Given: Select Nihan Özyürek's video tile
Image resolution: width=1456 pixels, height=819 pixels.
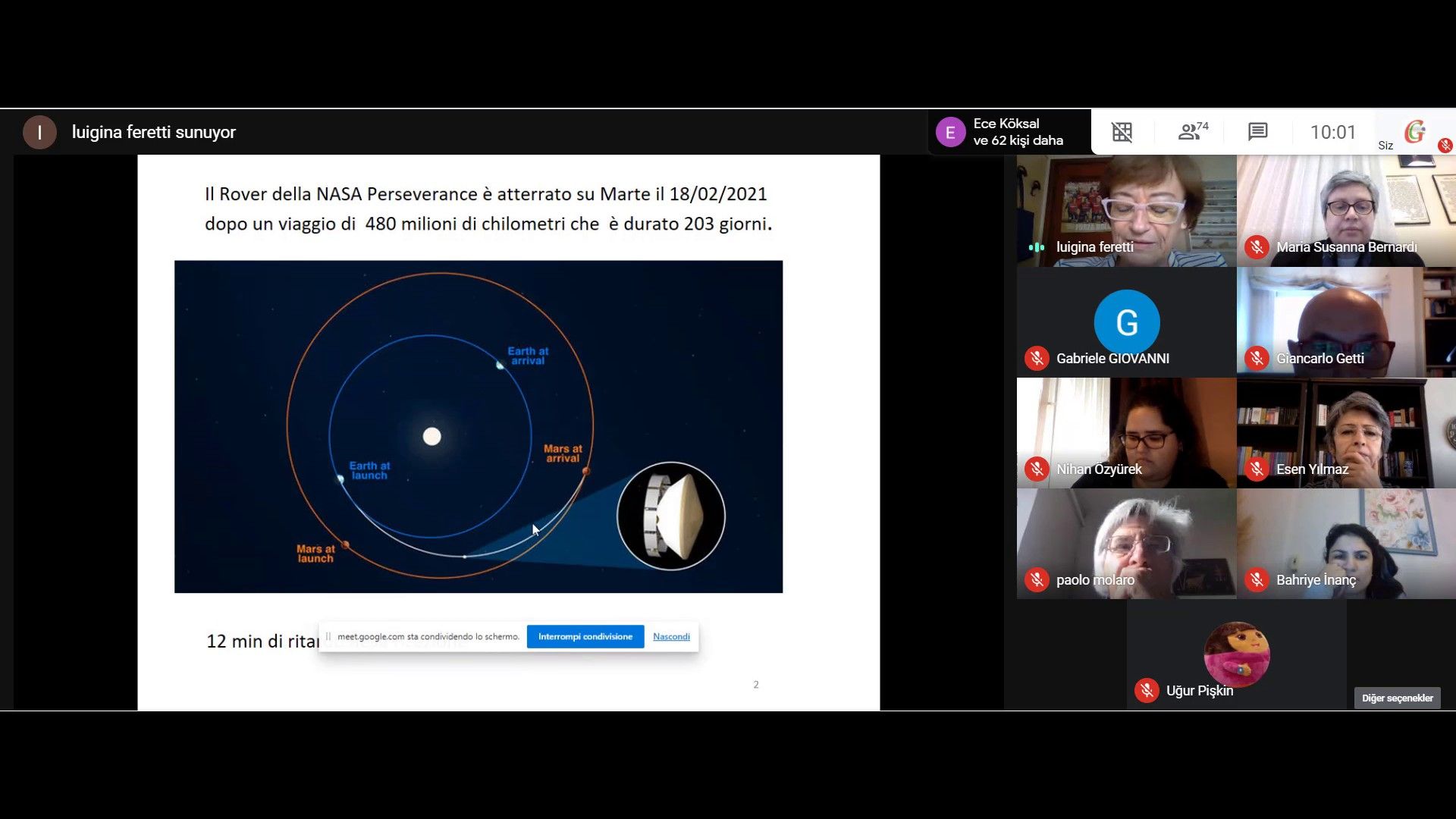Looking at the screenshot, I should [1126, 433].
